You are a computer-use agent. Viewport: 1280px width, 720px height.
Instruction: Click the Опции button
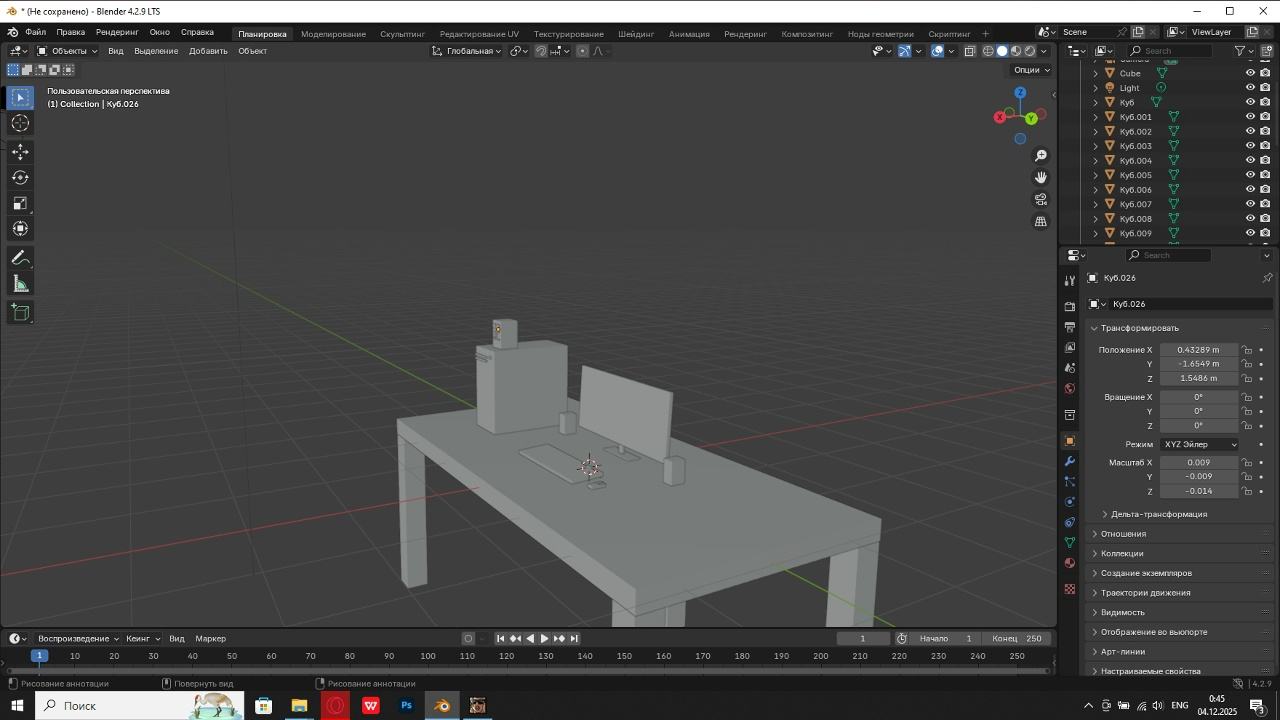coord(1032,70)
